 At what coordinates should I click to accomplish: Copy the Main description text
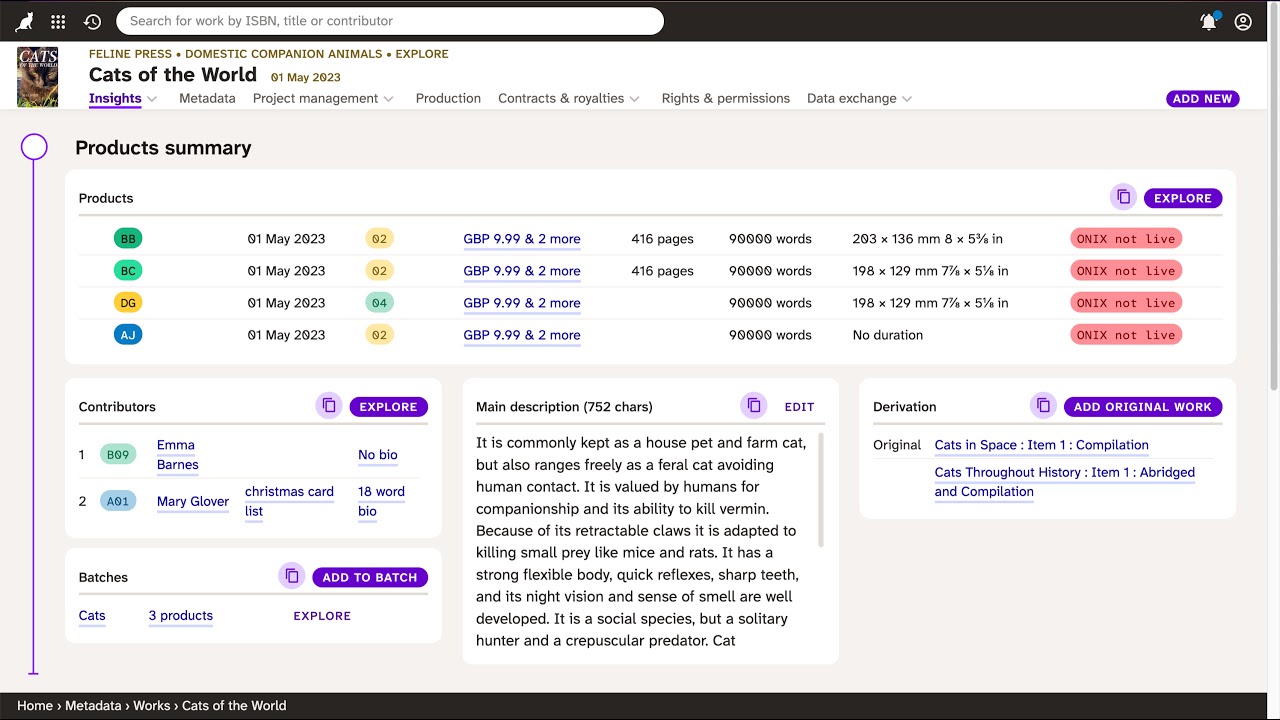[x=754, y=407]
